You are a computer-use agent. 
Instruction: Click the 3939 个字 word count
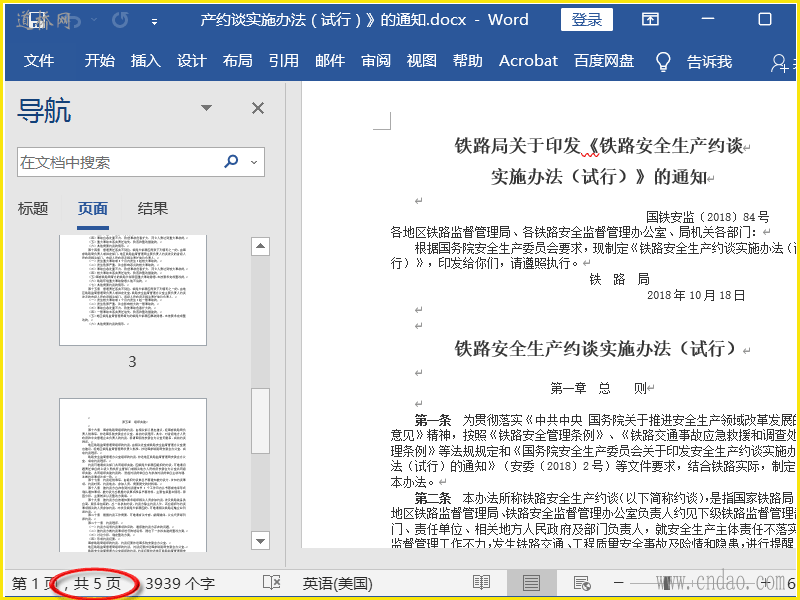click(180, 584)
